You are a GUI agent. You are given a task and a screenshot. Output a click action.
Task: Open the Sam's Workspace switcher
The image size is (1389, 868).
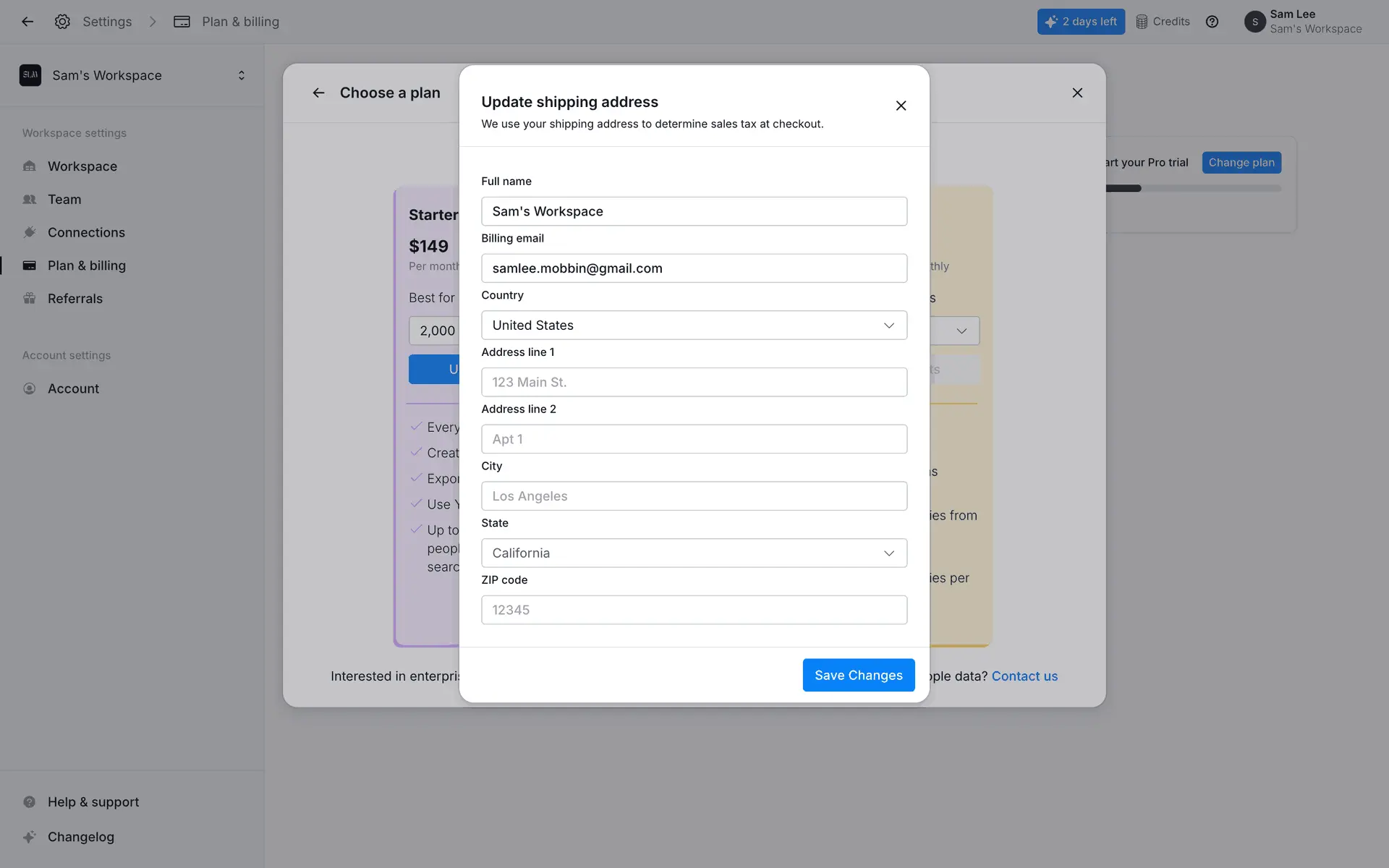[x=132, y=75]
